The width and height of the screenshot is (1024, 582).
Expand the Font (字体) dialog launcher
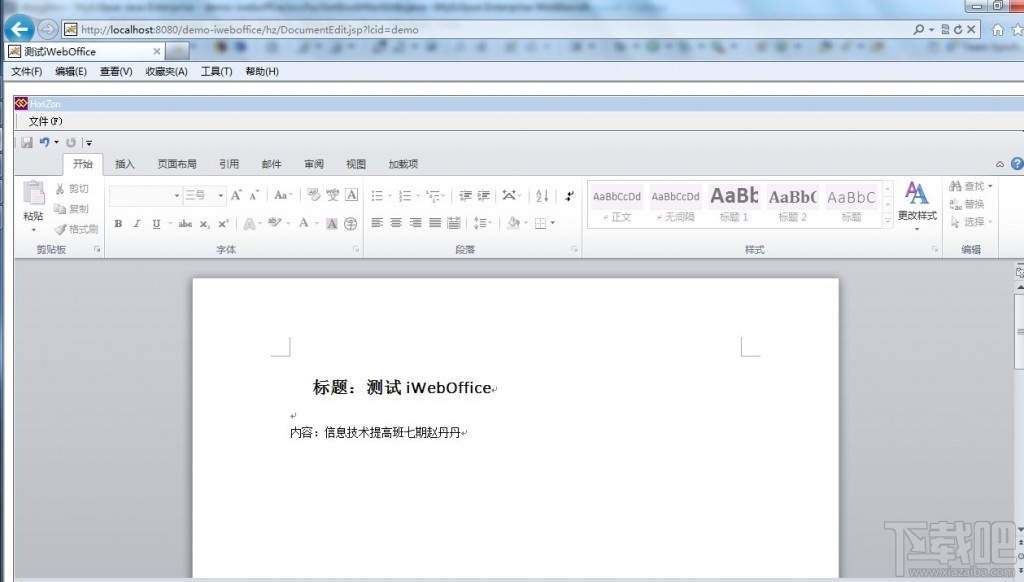356,249
